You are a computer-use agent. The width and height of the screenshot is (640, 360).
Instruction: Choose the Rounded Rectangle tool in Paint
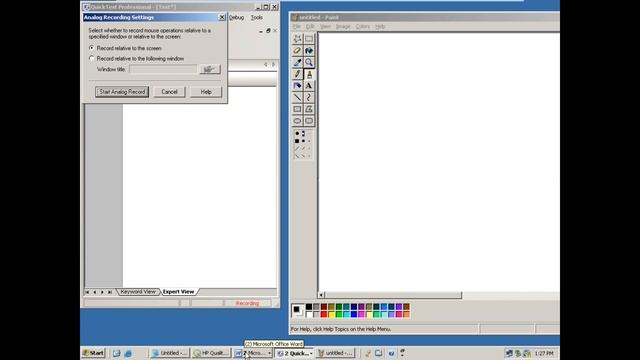point(309,121)
